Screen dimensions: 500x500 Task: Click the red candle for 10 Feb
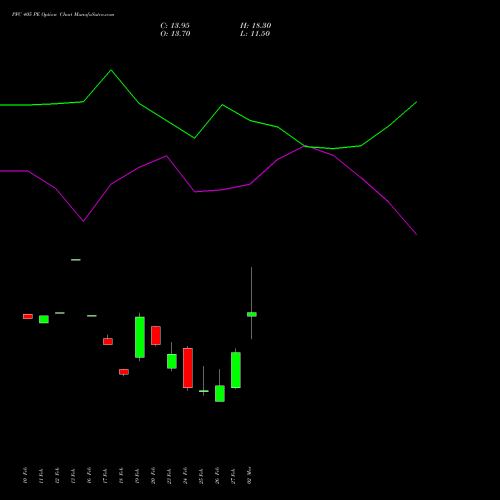pos(28,316)
